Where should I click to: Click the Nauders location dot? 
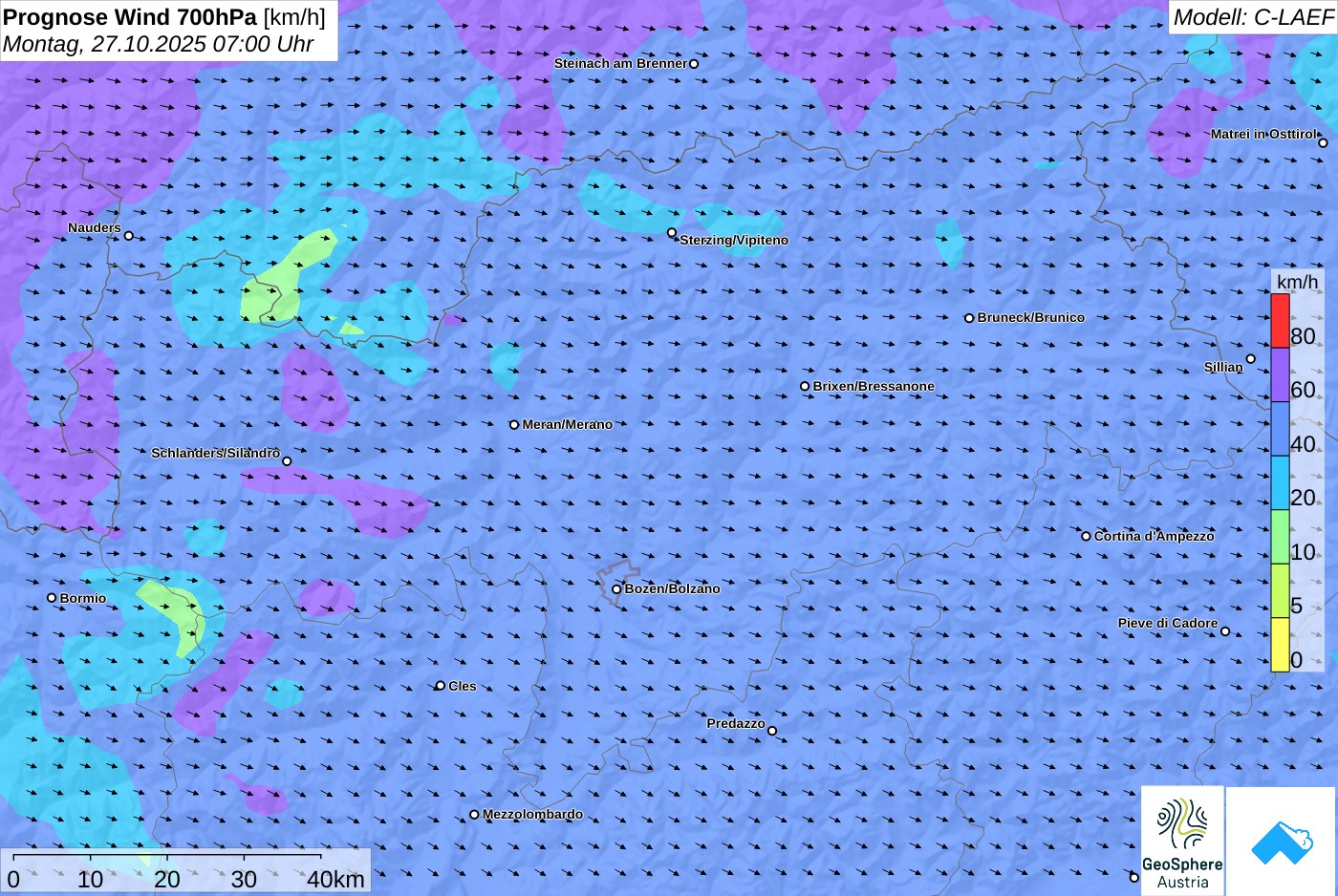pos(129,236)
